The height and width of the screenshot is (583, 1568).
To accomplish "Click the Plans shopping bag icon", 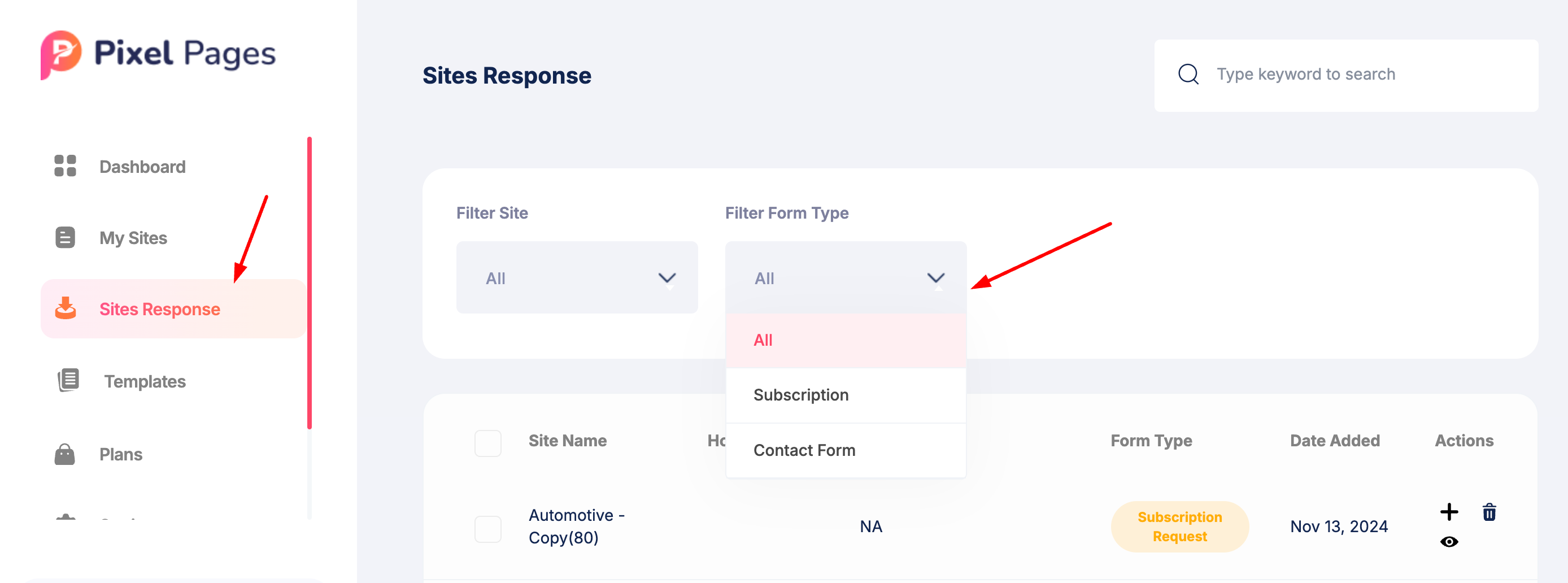I will (x=64, y=454).
